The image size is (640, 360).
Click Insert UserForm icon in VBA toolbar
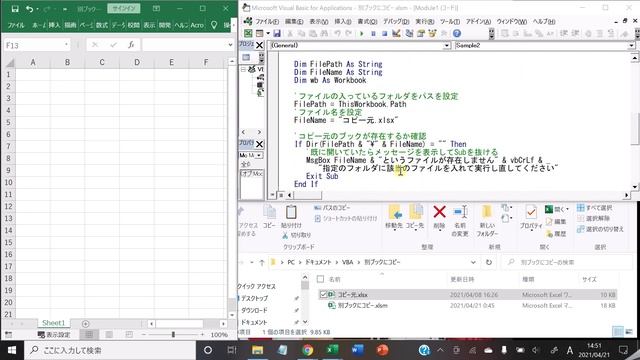click(259, 33)
